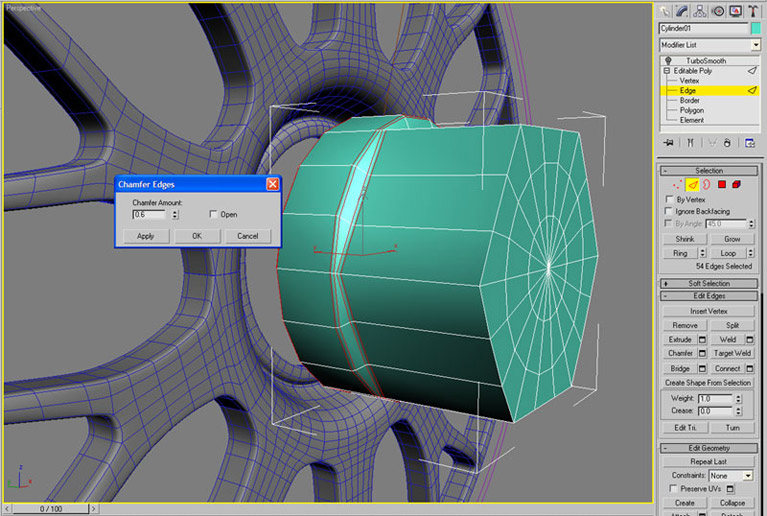
Task: Select TurboSmooth in the modifier stack
Action: [x=704, y=61]
